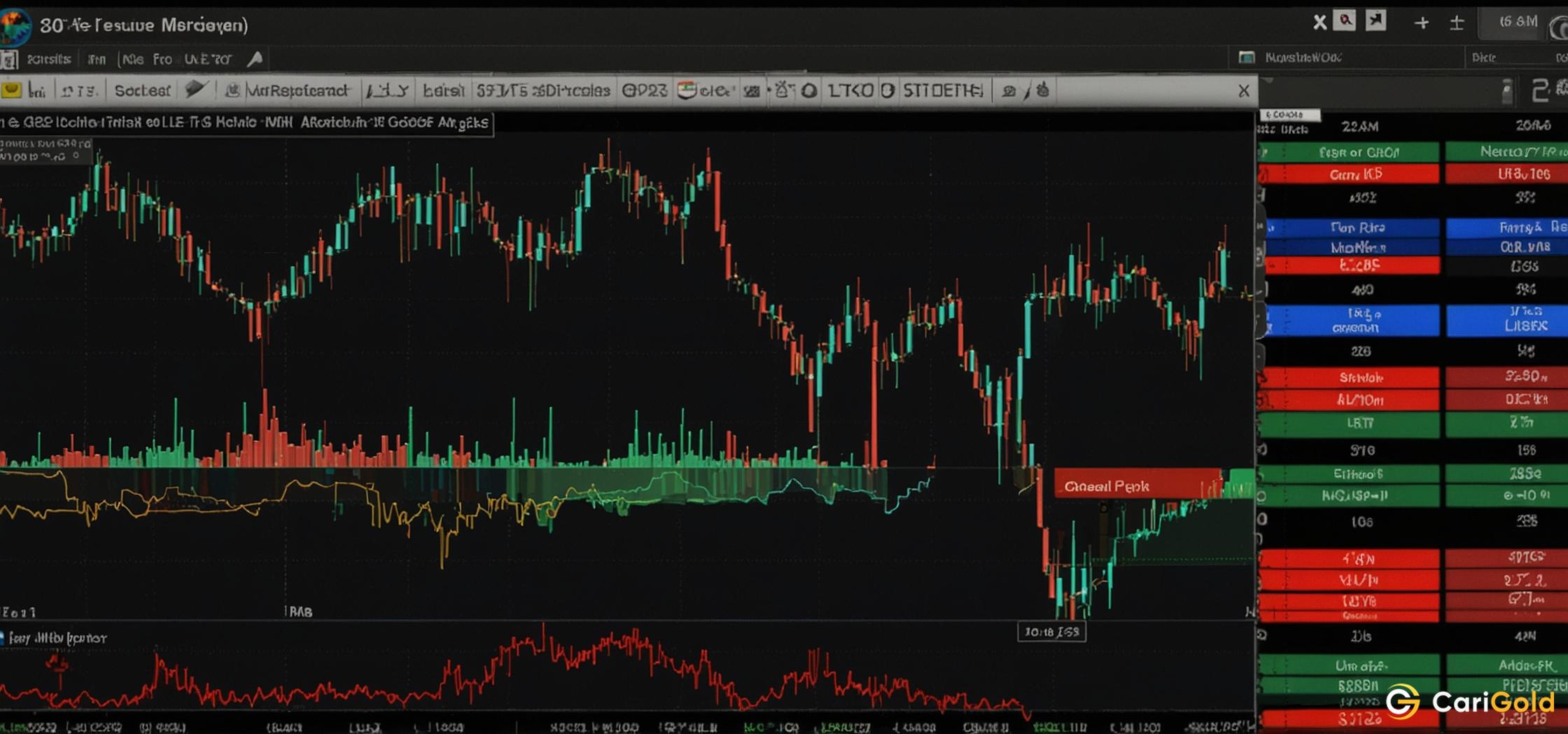Click the grid icon in the gray toolbar
This screenshot has width=1568, height=734.
click(751, 91)
